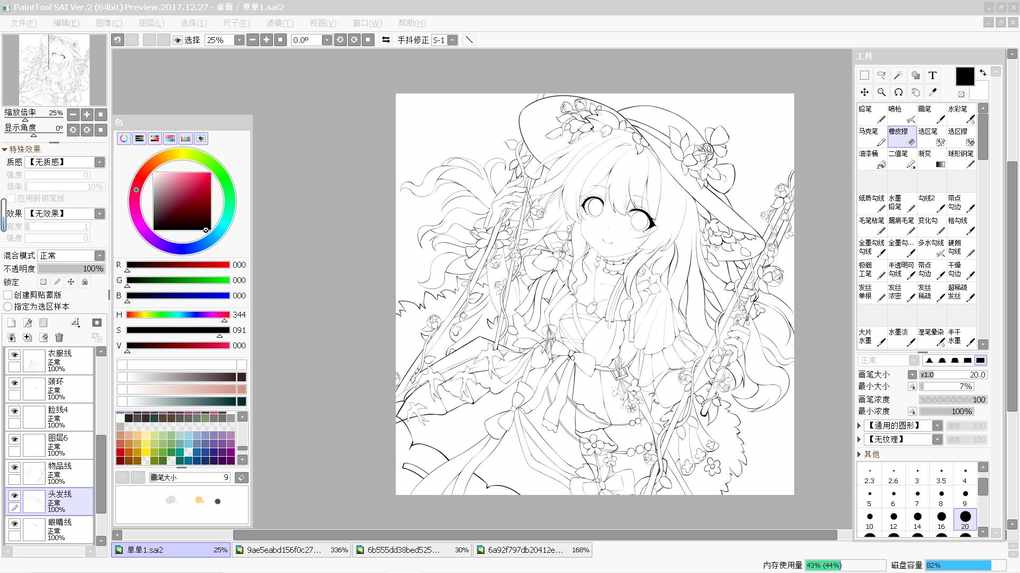The width and height of the screenshot is (1020, 573).
Task: Open the zoom 25% dropdown arrow
Action: (x=239, y=40)
